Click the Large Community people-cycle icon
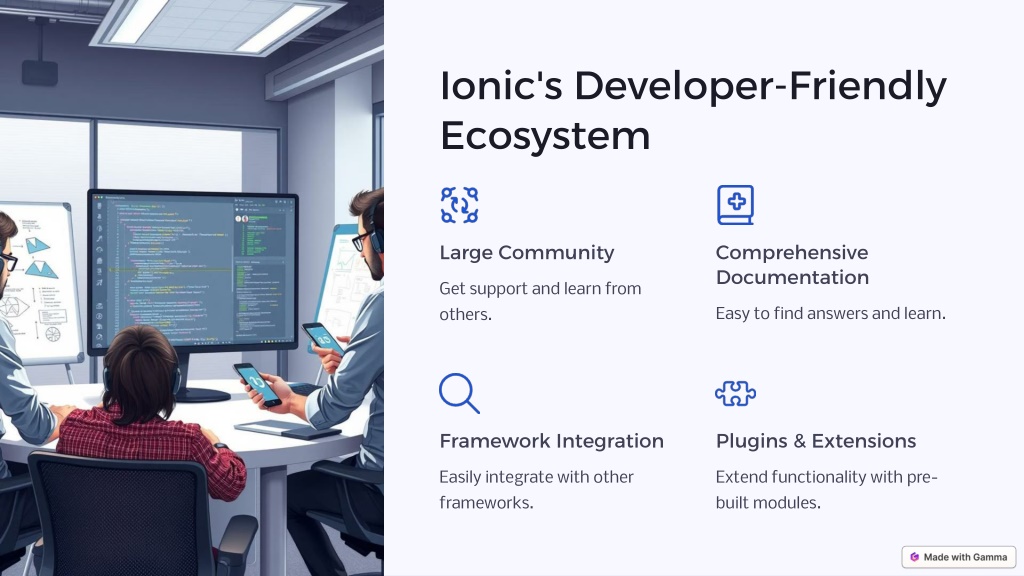Image resolution: width=1024 pixels, height=576 pixels. coord(459,205)
